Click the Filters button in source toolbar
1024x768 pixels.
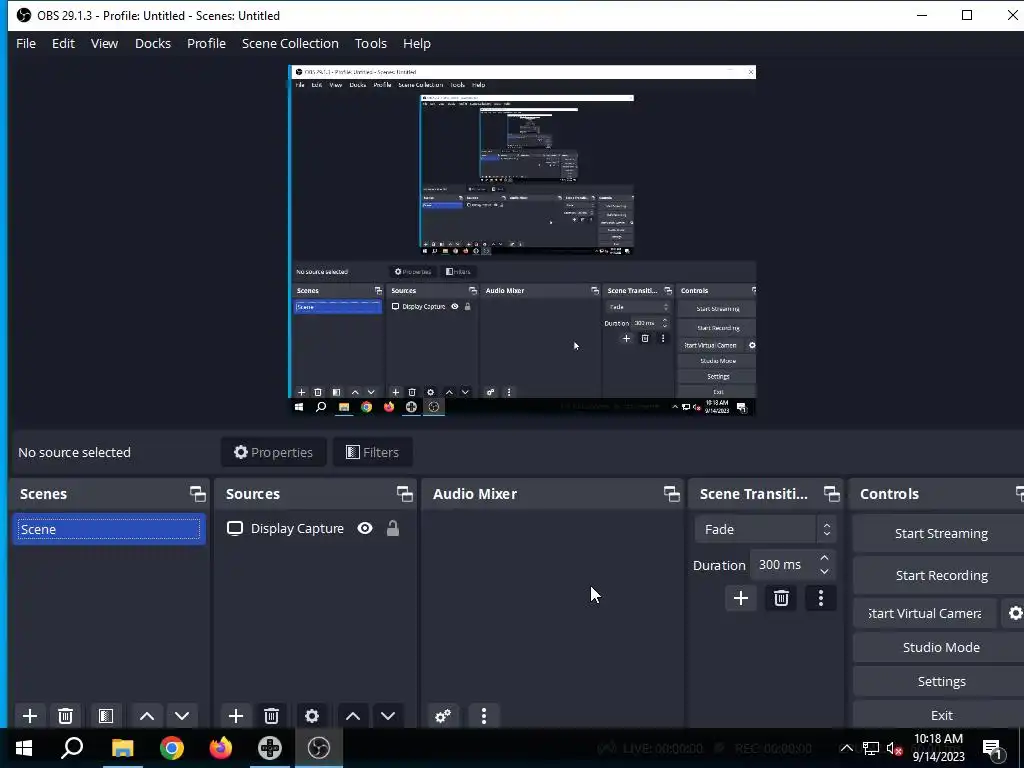pyautogui.click(x=372, y=452)
